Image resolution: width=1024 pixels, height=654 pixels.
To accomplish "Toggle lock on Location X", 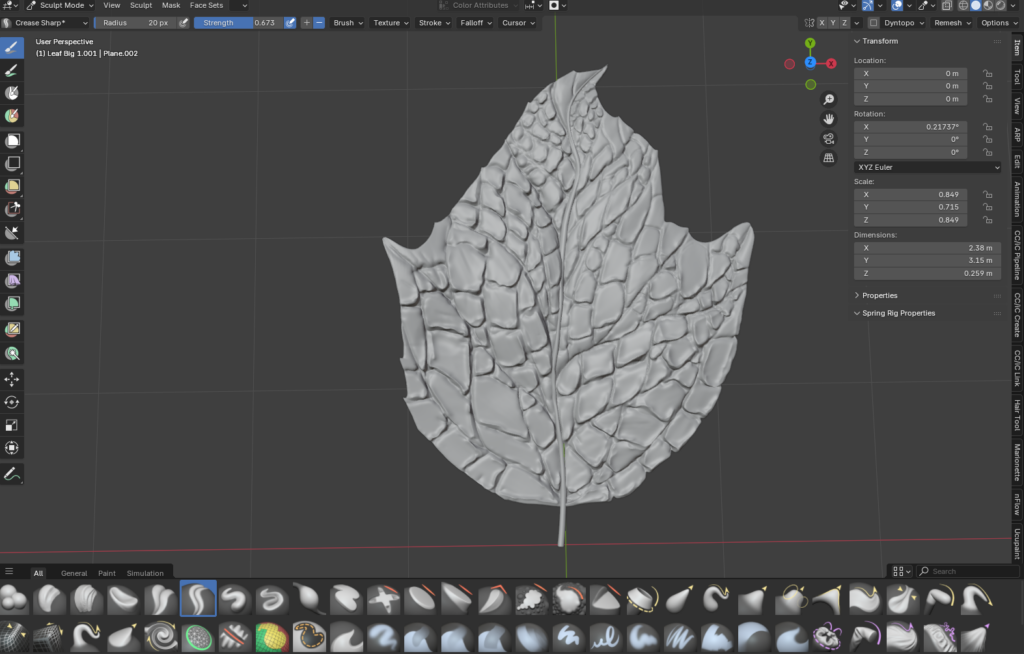I will click(987, 74).
